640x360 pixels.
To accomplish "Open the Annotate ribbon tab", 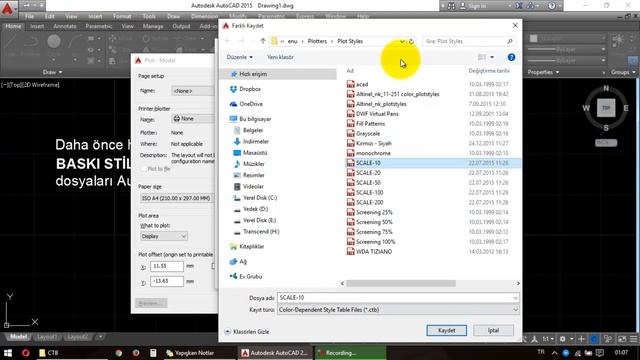I will pos(65,26).
